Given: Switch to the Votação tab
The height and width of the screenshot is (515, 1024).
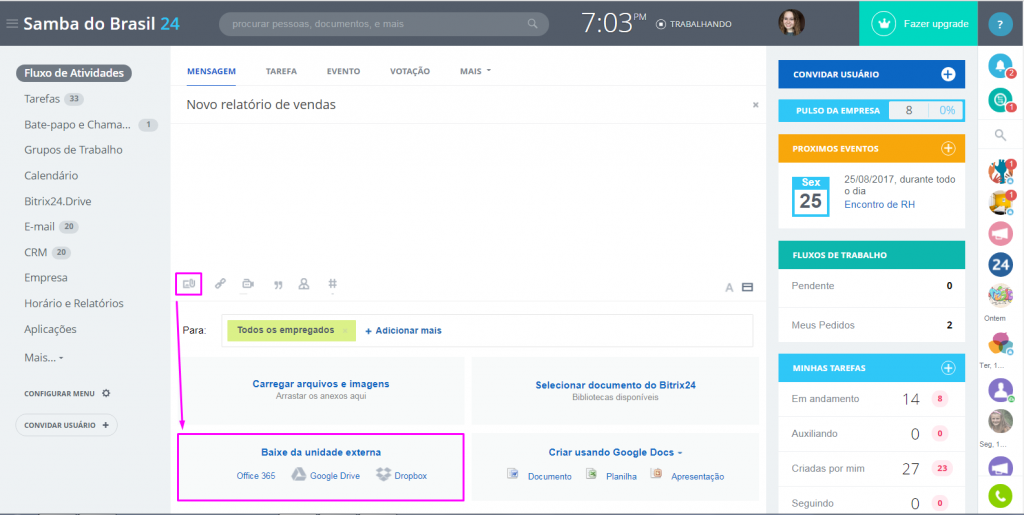Looking at the screenshot, I should coord(410,71).
